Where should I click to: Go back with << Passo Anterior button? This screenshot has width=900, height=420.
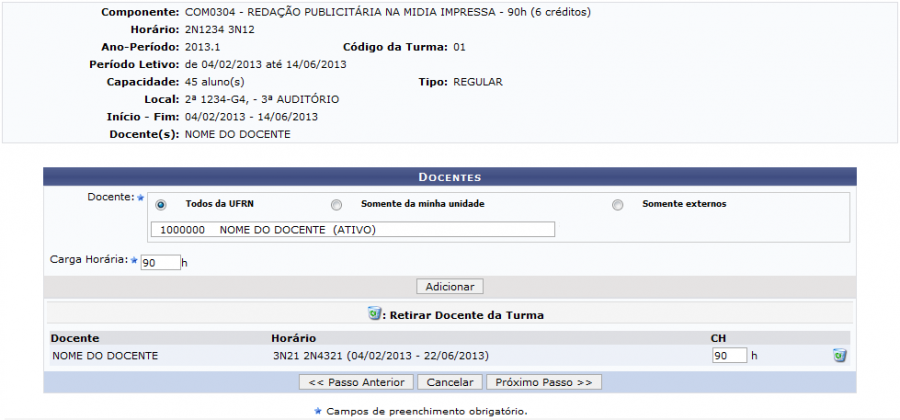356,382
